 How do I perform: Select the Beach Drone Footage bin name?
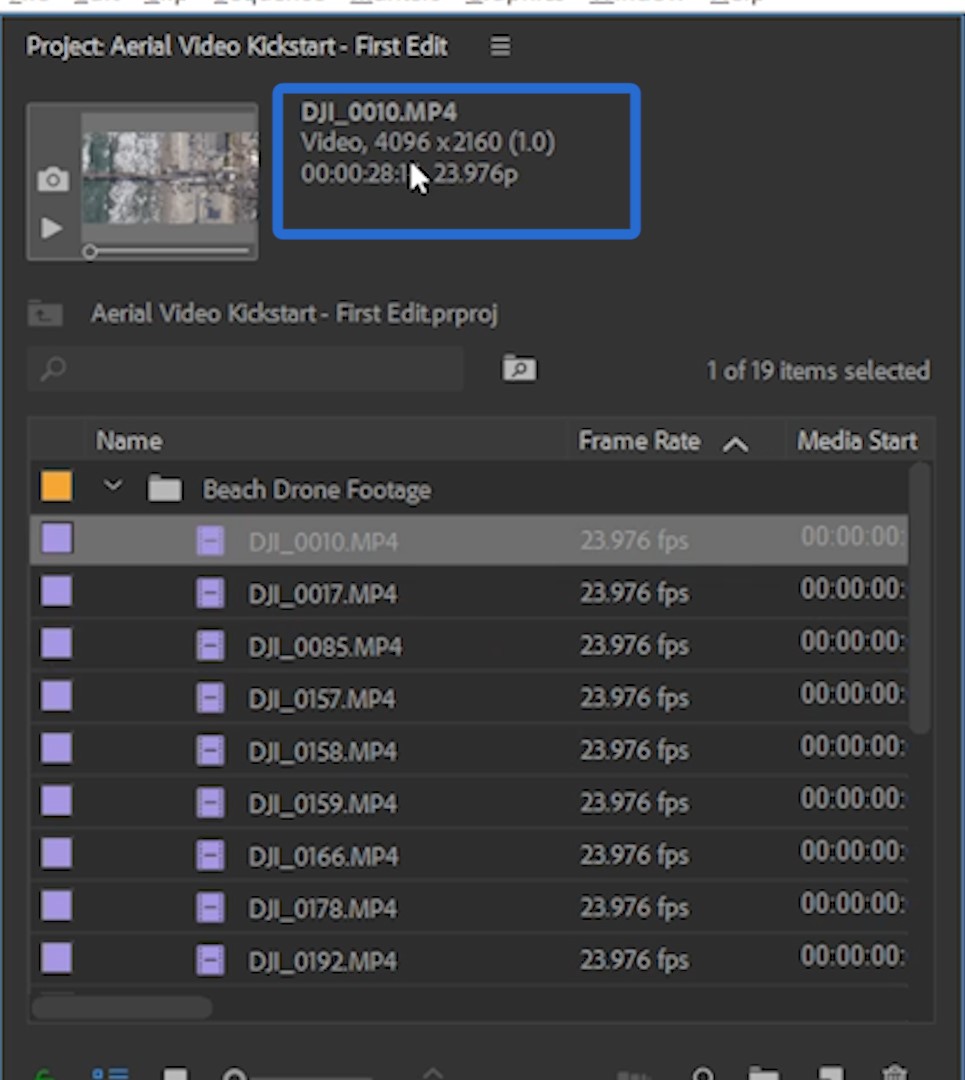click(317, 490)
